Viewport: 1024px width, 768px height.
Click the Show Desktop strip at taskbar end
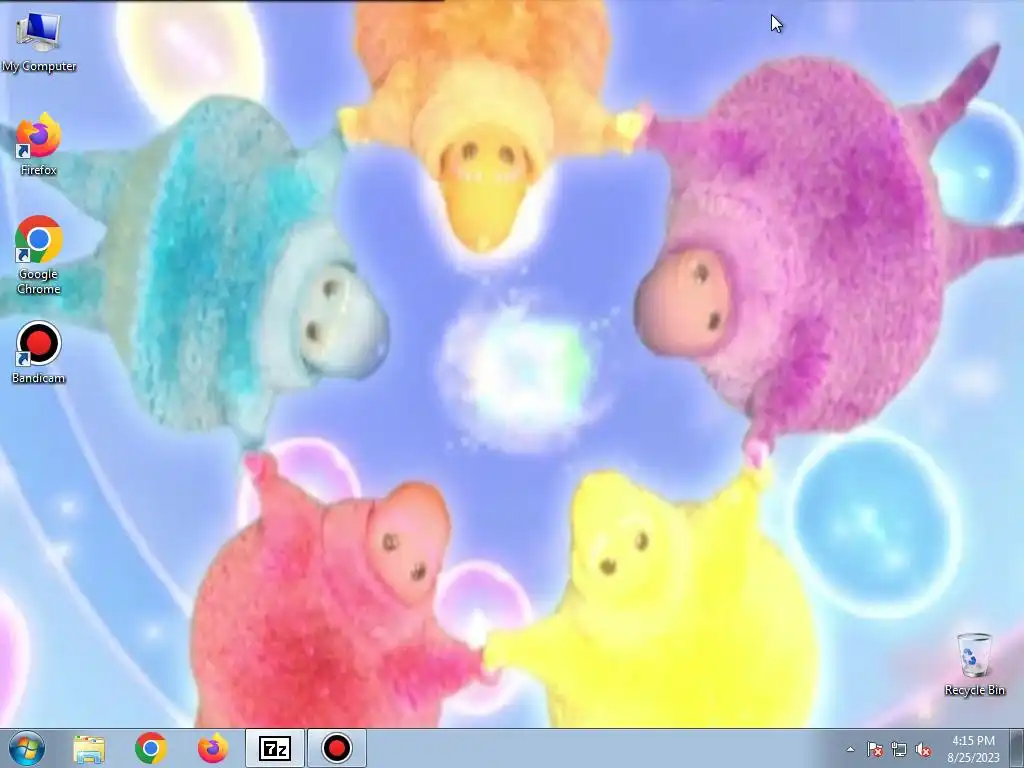point(1017,748)
